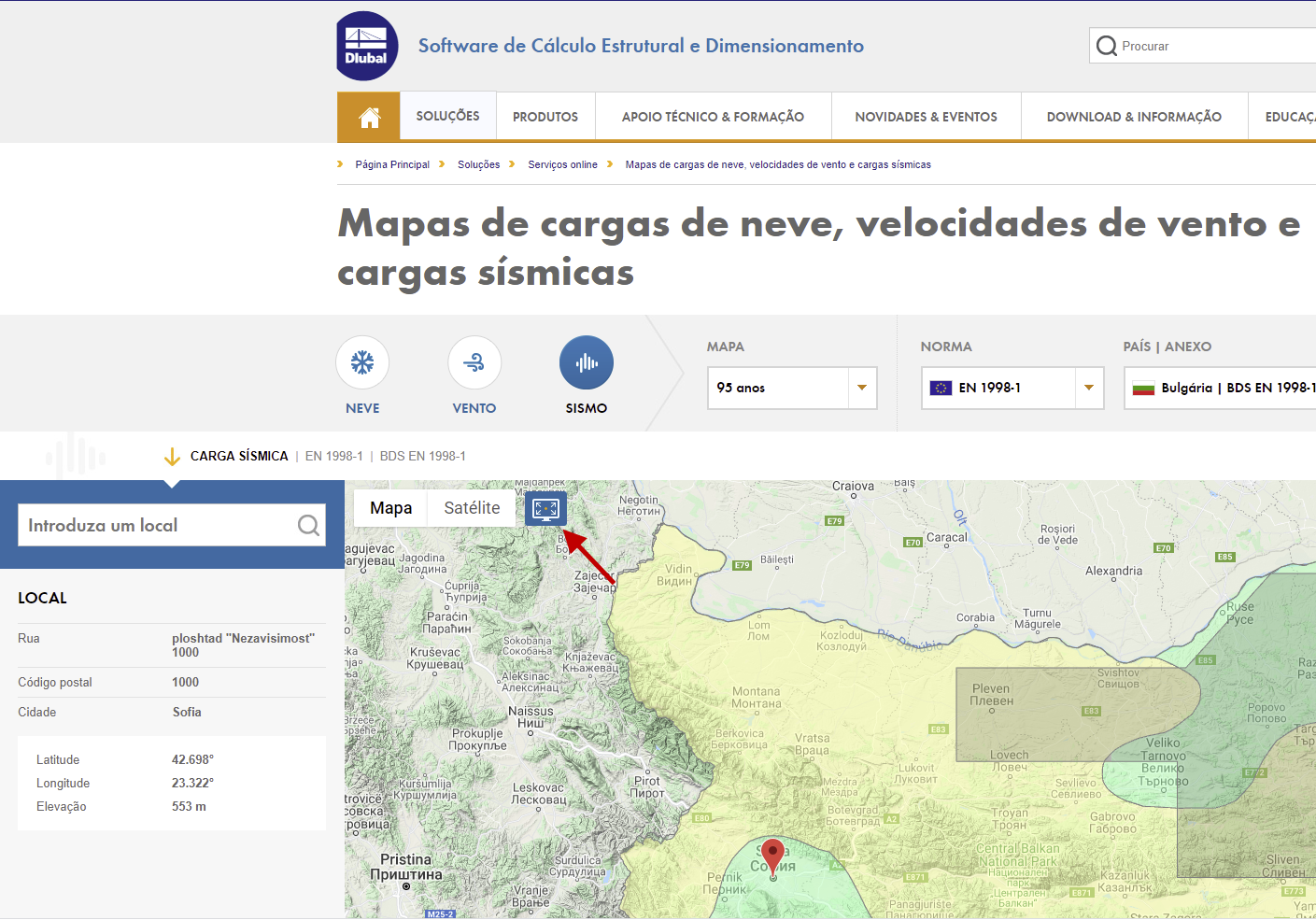Screen dimensions: 1316x920
Task: Expand the NORMA EN 1998-1 dropdown
Action: click(x=1088, y=388)
